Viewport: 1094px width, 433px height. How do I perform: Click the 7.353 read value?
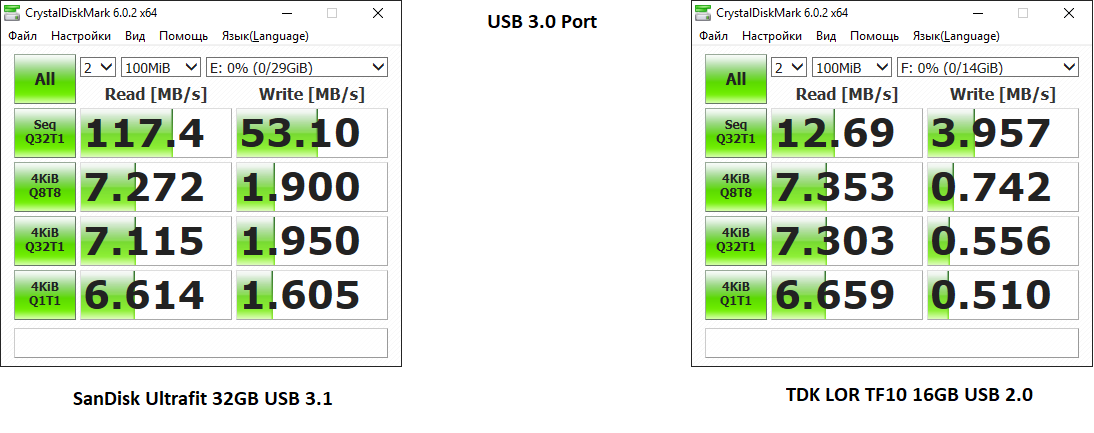846,187
